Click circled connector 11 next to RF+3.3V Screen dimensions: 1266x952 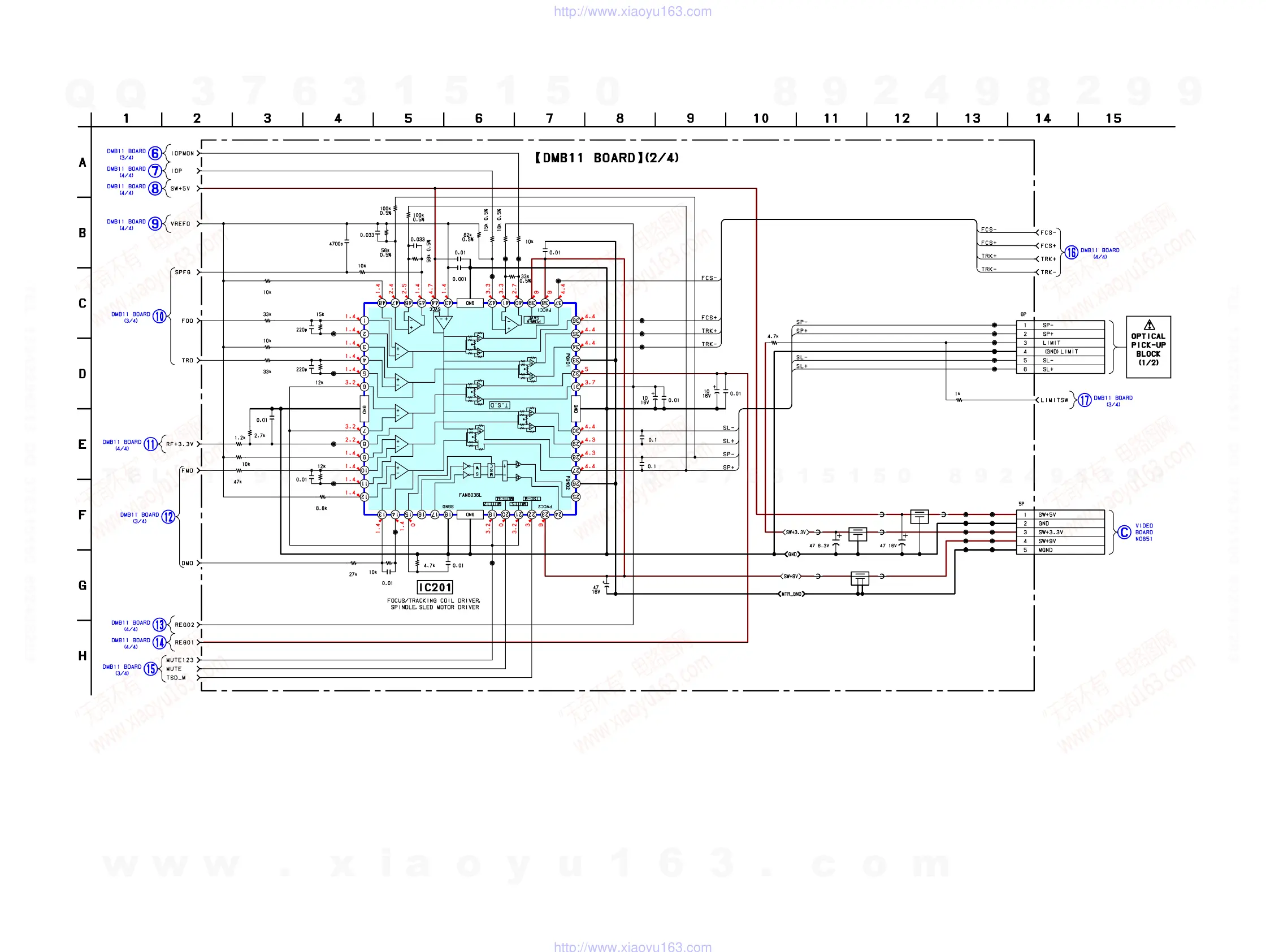click(150, 444)
